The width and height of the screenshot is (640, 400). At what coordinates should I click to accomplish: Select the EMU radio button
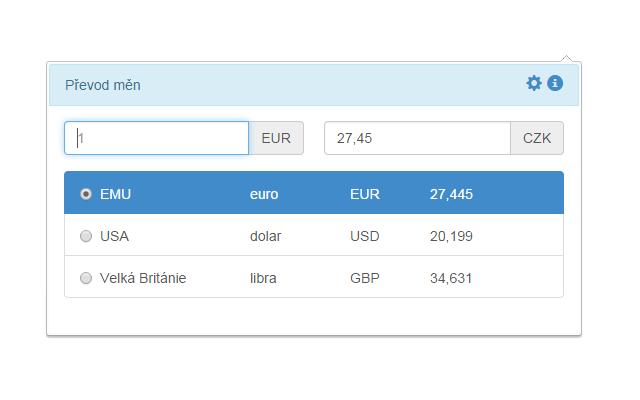pyautogui.click(x=86, y=193)
